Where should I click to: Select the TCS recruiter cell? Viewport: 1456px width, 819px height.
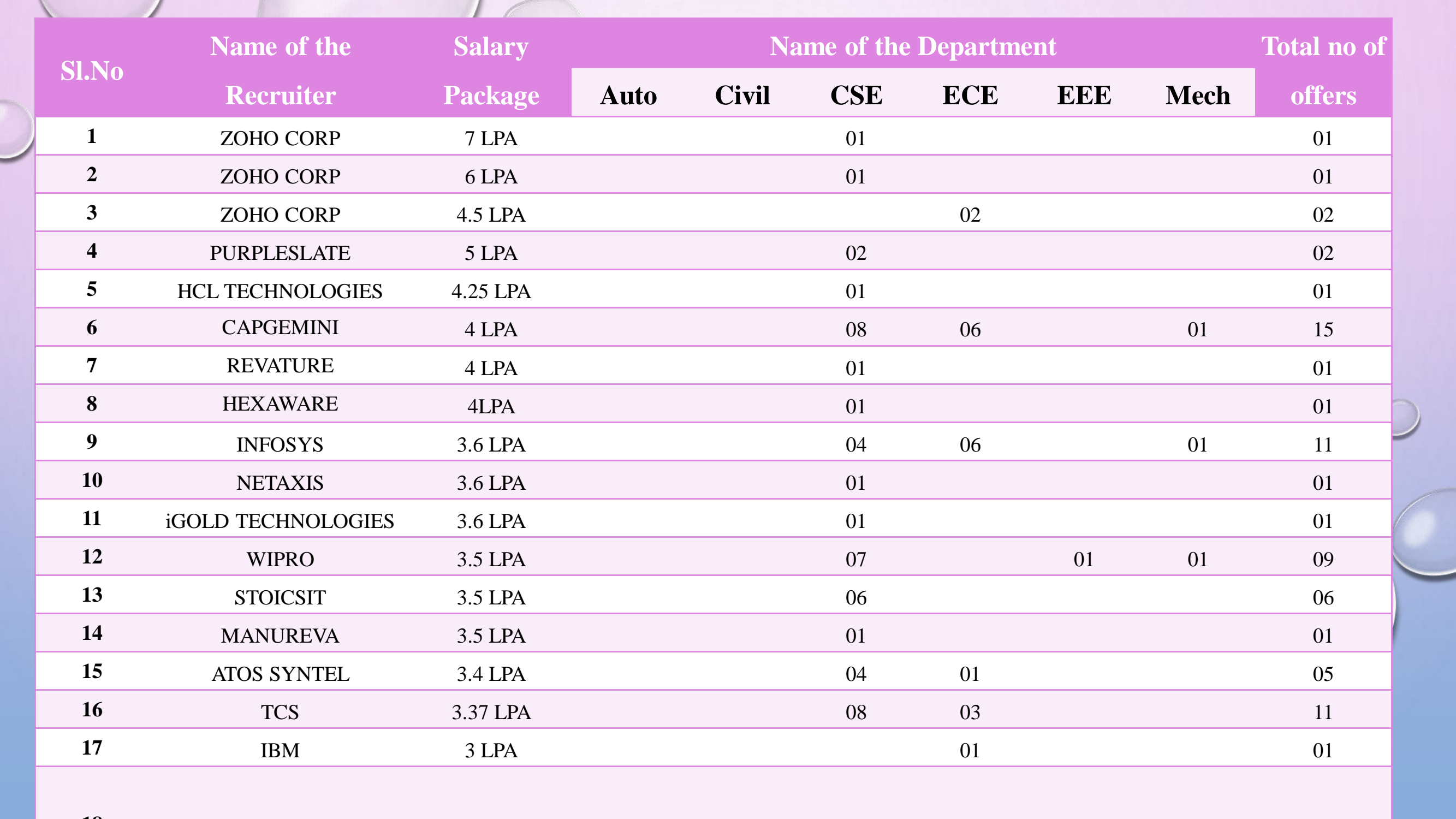point(281,712)
